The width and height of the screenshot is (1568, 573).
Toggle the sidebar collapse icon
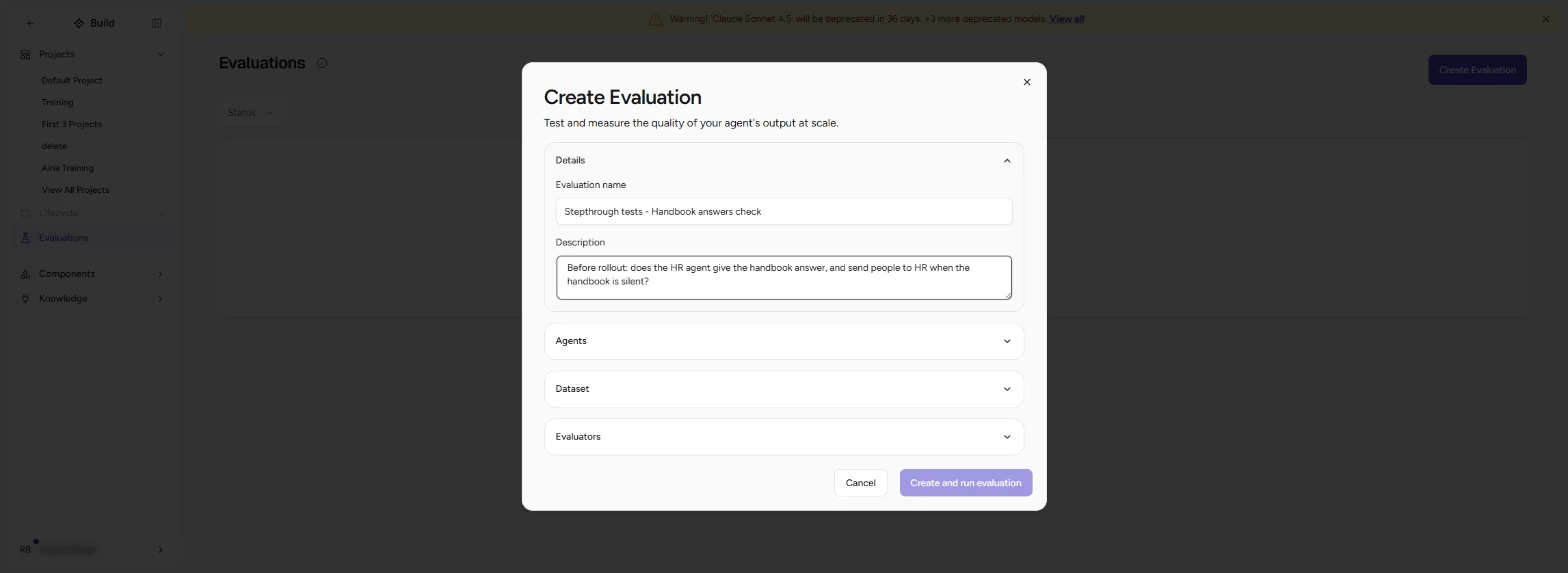coord(156,23)
